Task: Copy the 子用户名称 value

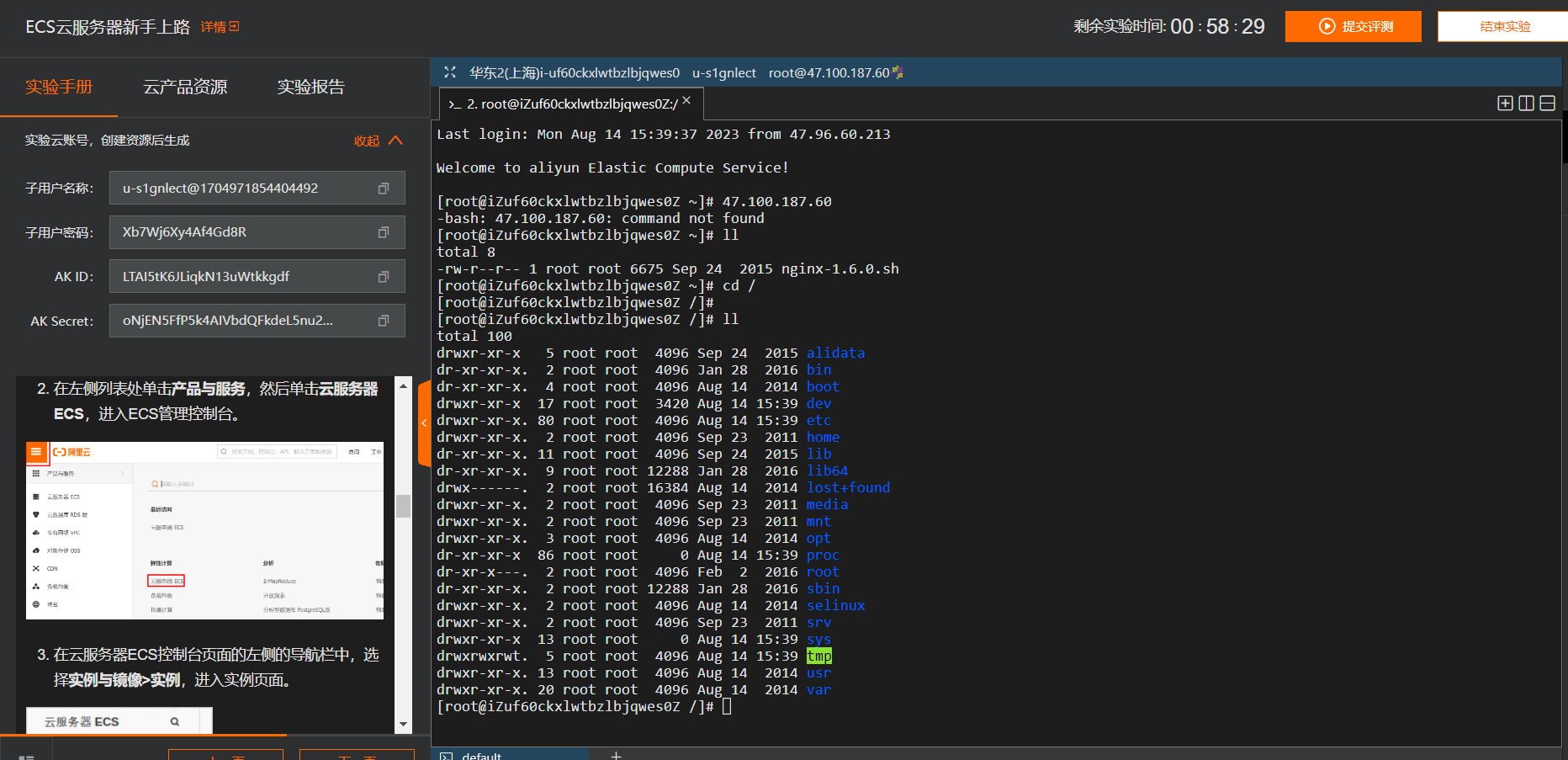Action: [x=384, y=189]
